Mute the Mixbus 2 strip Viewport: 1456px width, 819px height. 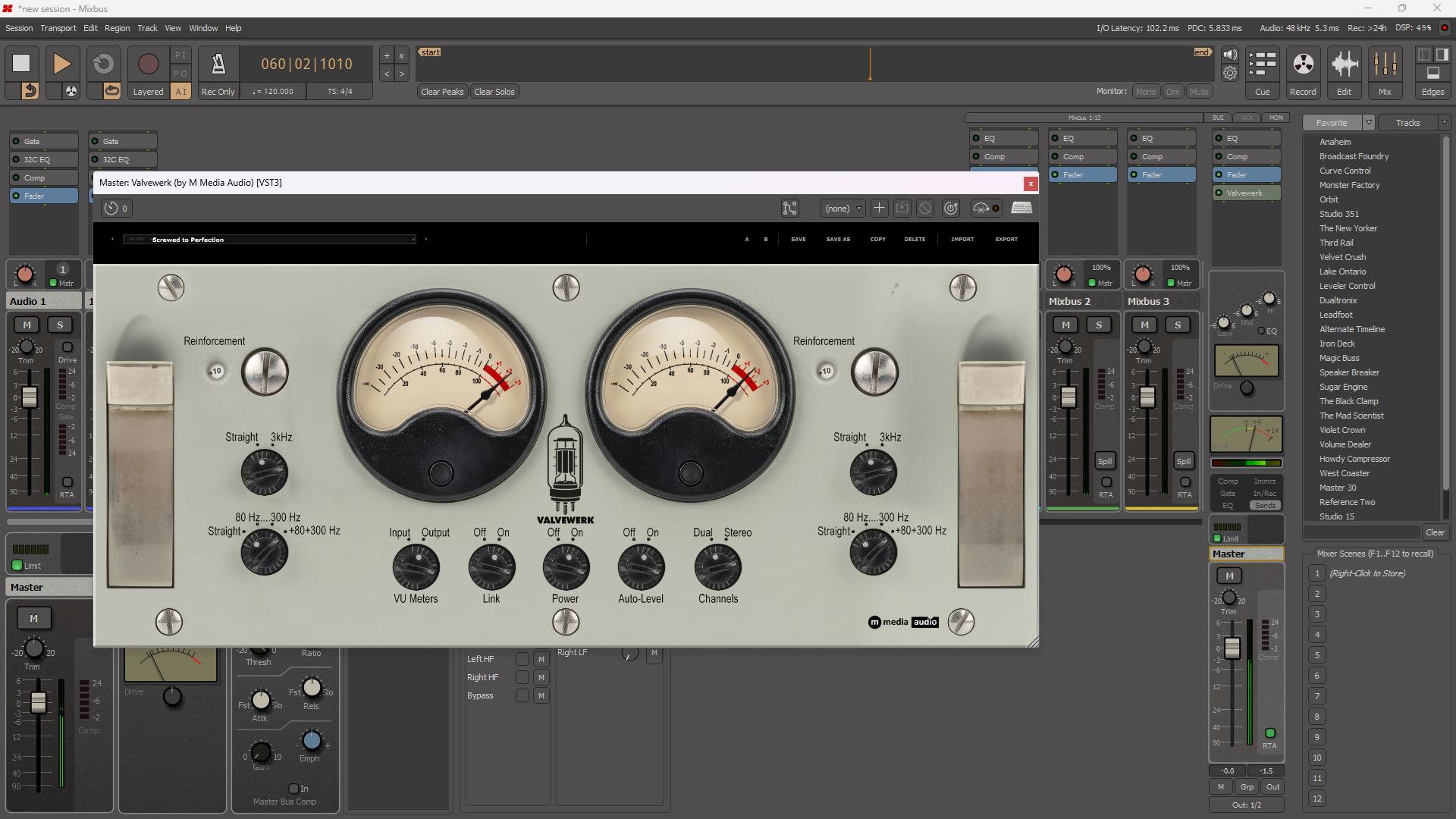point(1065,325)
